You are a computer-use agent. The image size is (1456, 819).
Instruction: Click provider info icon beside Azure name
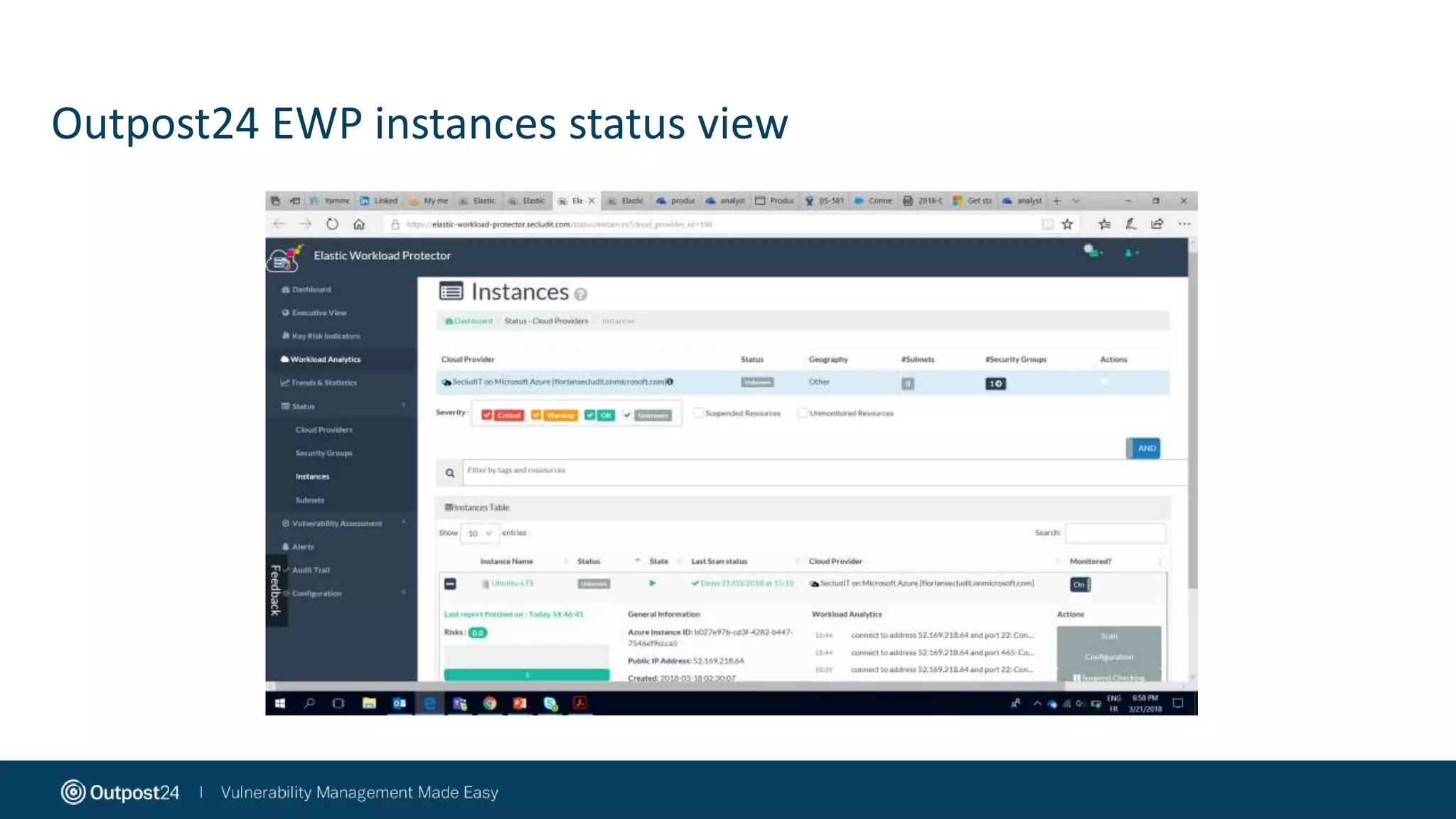click(x=670, y=382)
